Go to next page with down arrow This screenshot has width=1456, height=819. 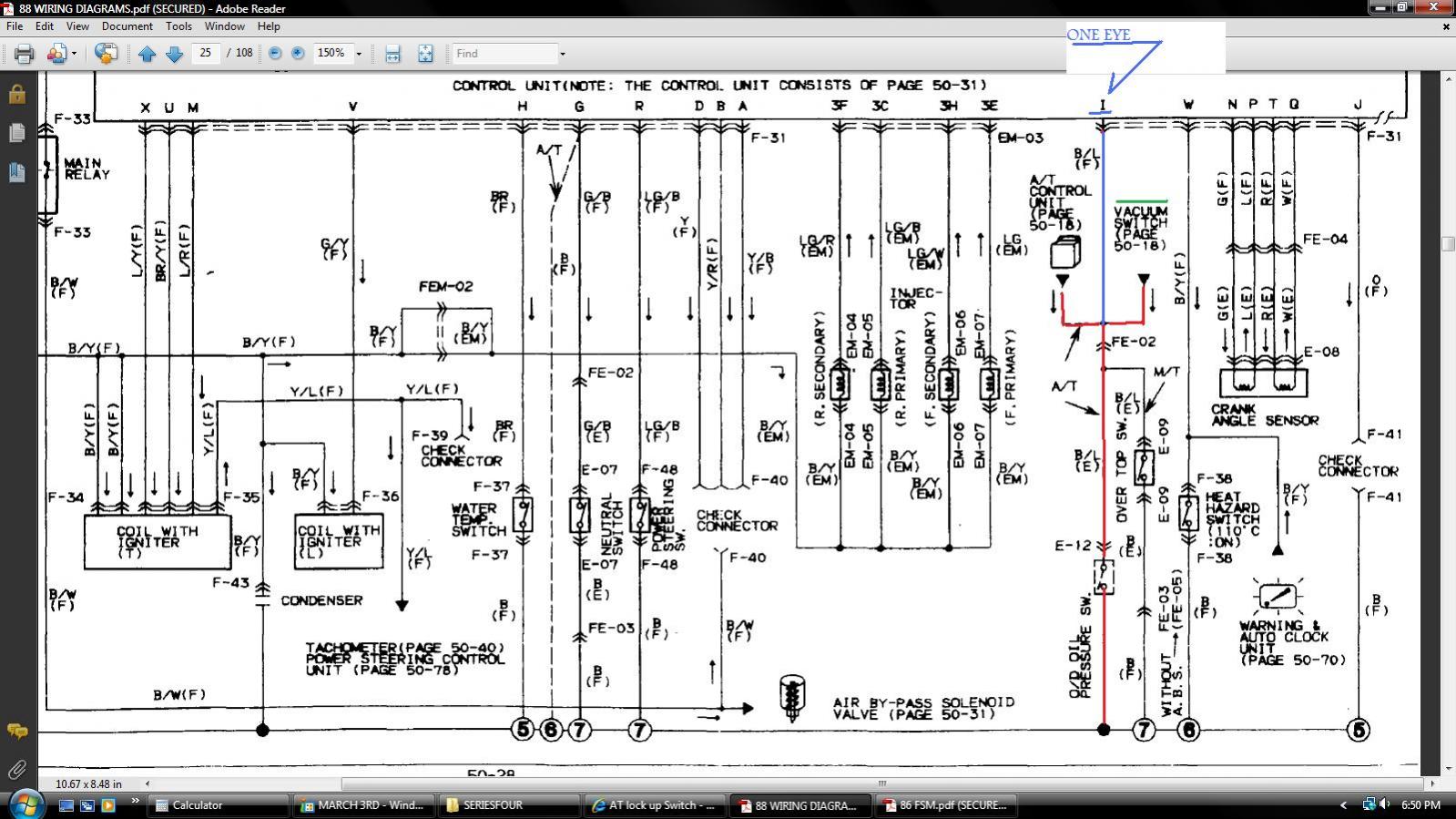174,54
